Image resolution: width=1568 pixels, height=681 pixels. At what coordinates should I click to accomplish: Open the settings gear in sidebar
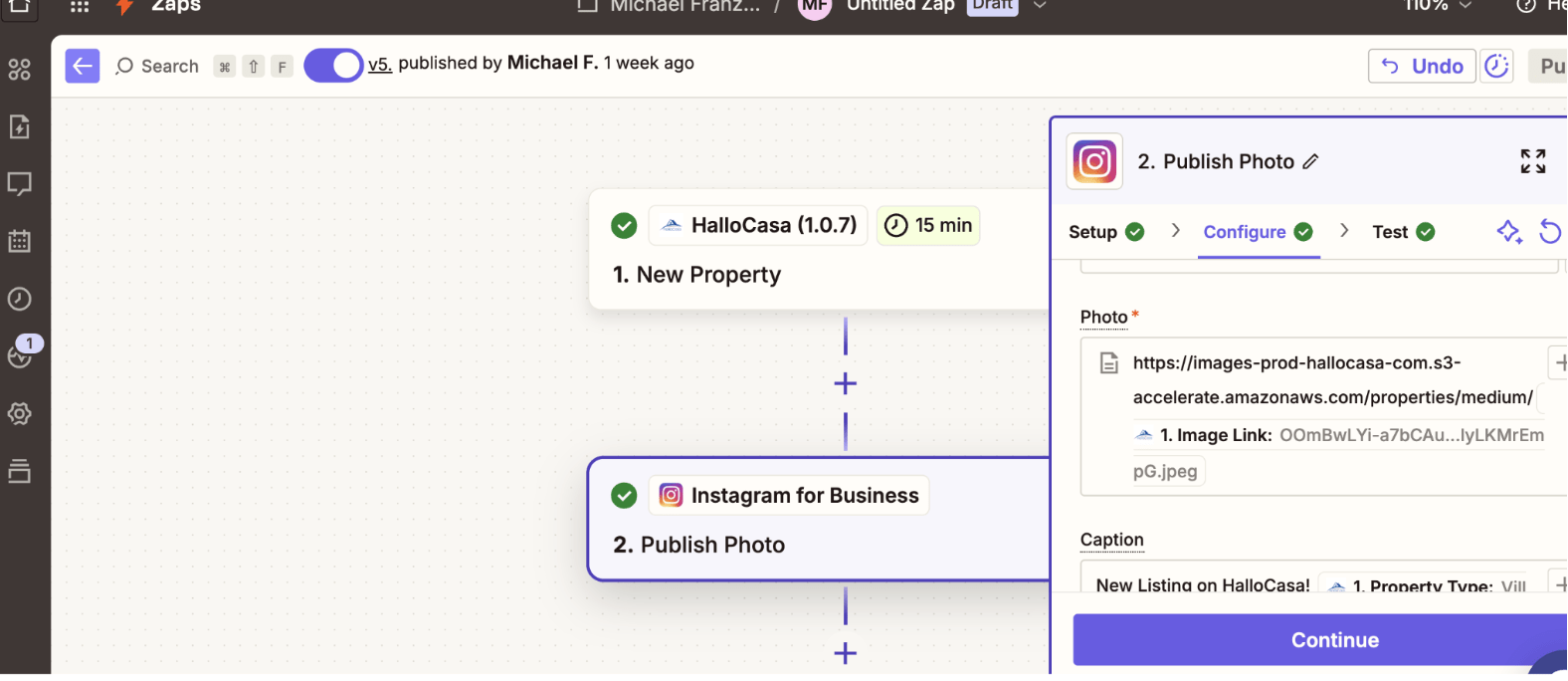coord(19,413)
